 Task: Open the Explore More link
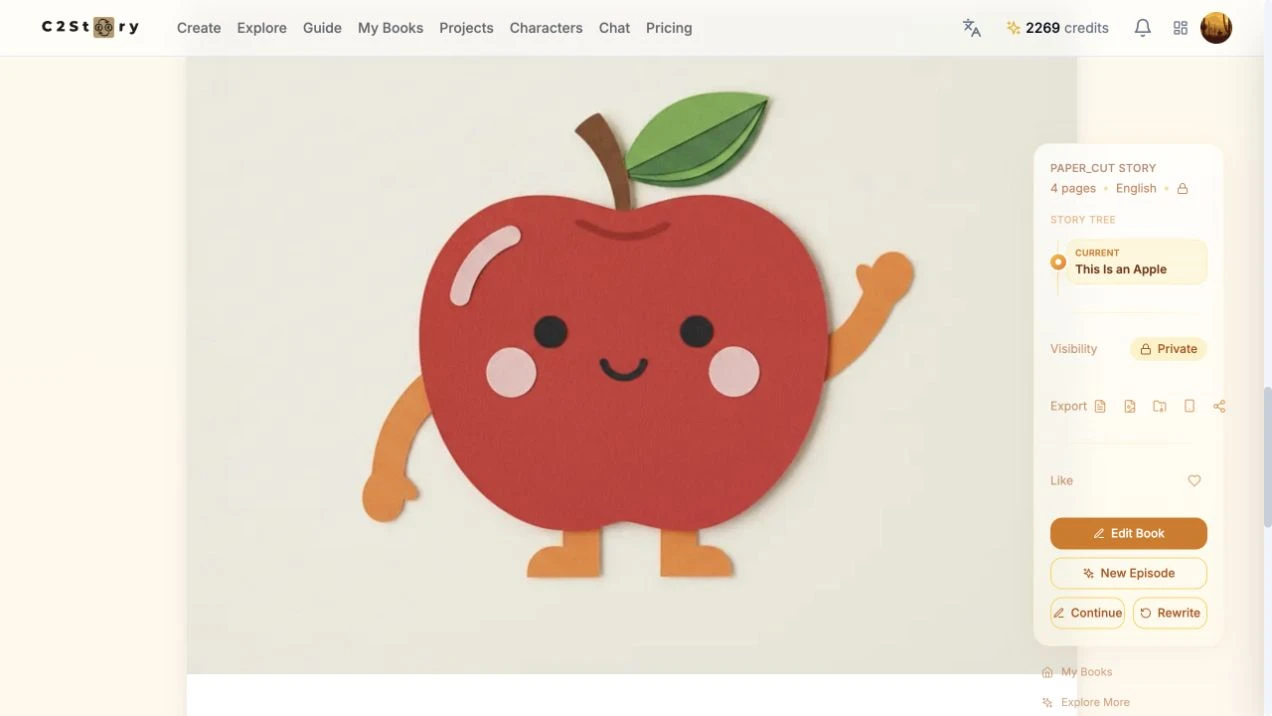(x=1085, y=702)
